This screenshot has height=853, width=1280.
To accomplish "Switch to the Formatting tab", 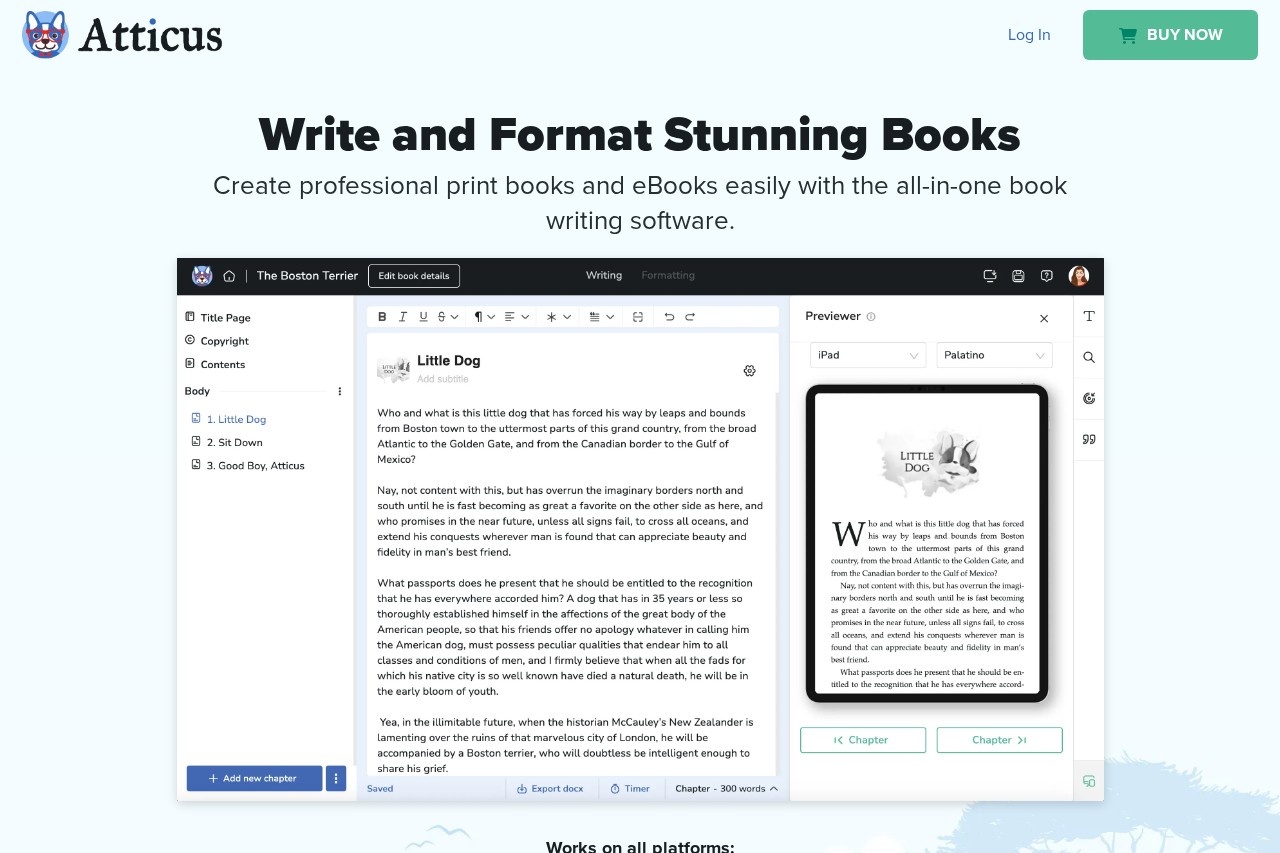I will click(668, 276).
